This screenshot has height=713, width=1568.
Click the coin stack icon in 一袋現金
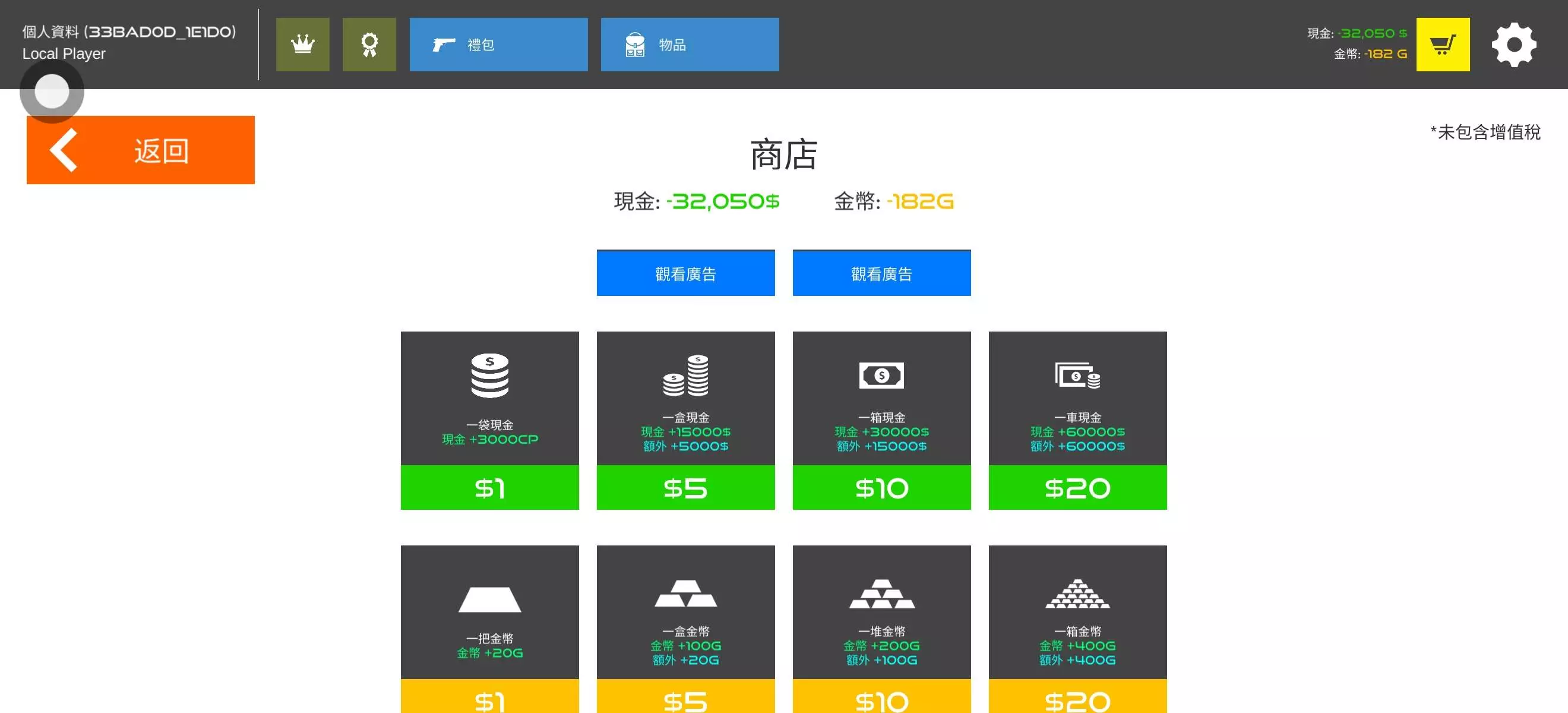[x=489, y=376]
